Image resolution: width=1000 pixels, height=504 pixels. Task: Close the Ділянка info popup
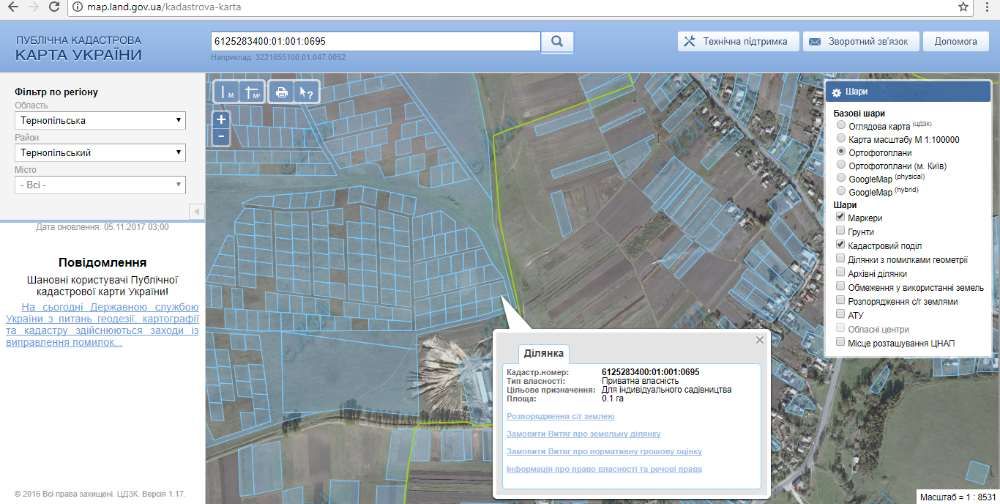(x=759, y=340)
